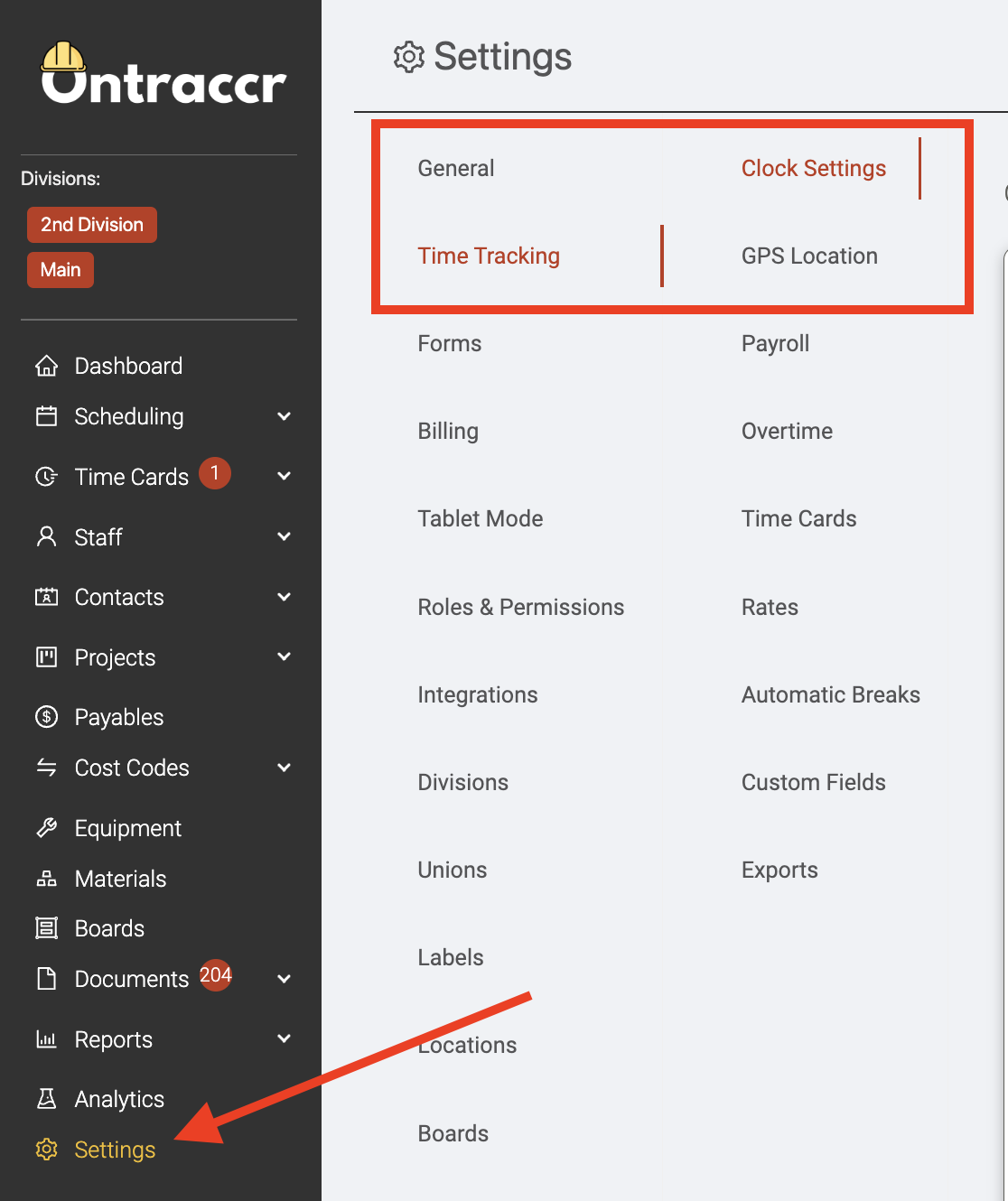Open Time Cards settings sub-section
Screen dimensions: 1008x1201
[799, 518]
